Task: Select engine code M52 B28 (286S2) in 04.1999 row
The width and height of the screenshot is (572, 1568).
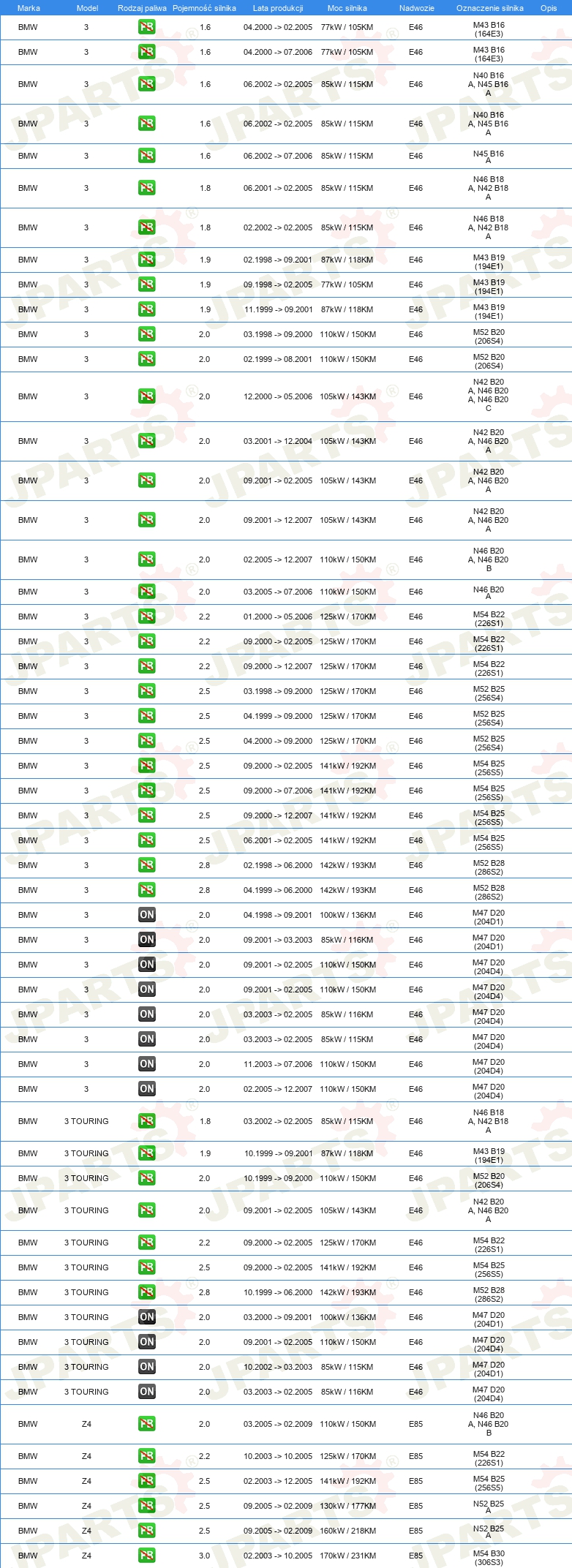Action: 489,892
